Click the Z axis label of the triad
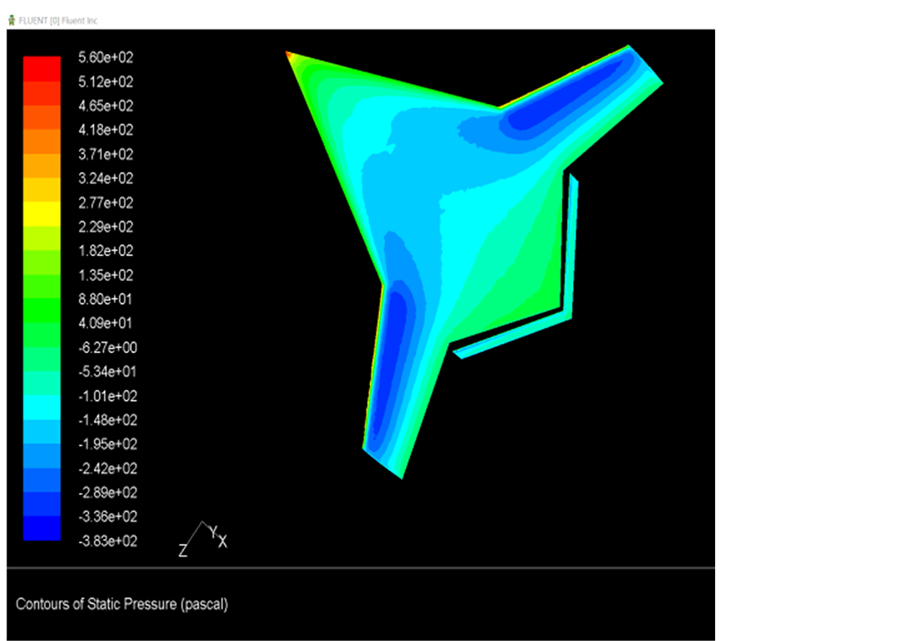This screenshot has width=903, height=641. 183,550
